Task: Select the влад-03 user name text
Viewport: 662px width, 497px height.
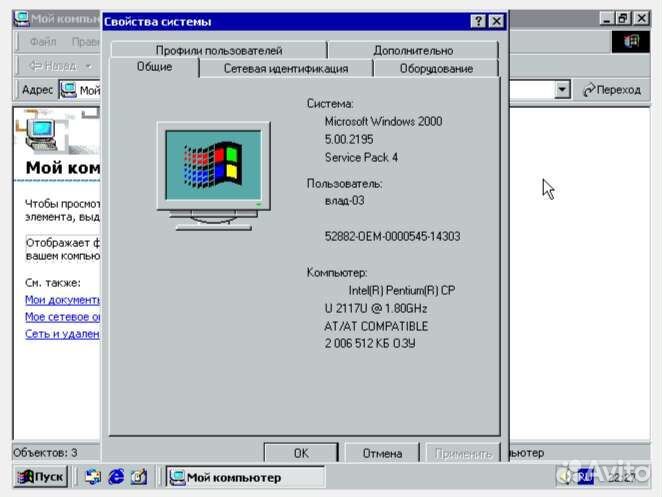Action: point(344,201)
